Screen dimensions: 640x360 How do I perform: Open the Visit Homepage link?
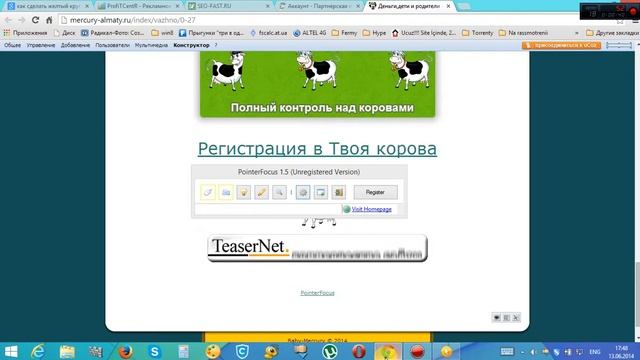(x=371, y=209)
